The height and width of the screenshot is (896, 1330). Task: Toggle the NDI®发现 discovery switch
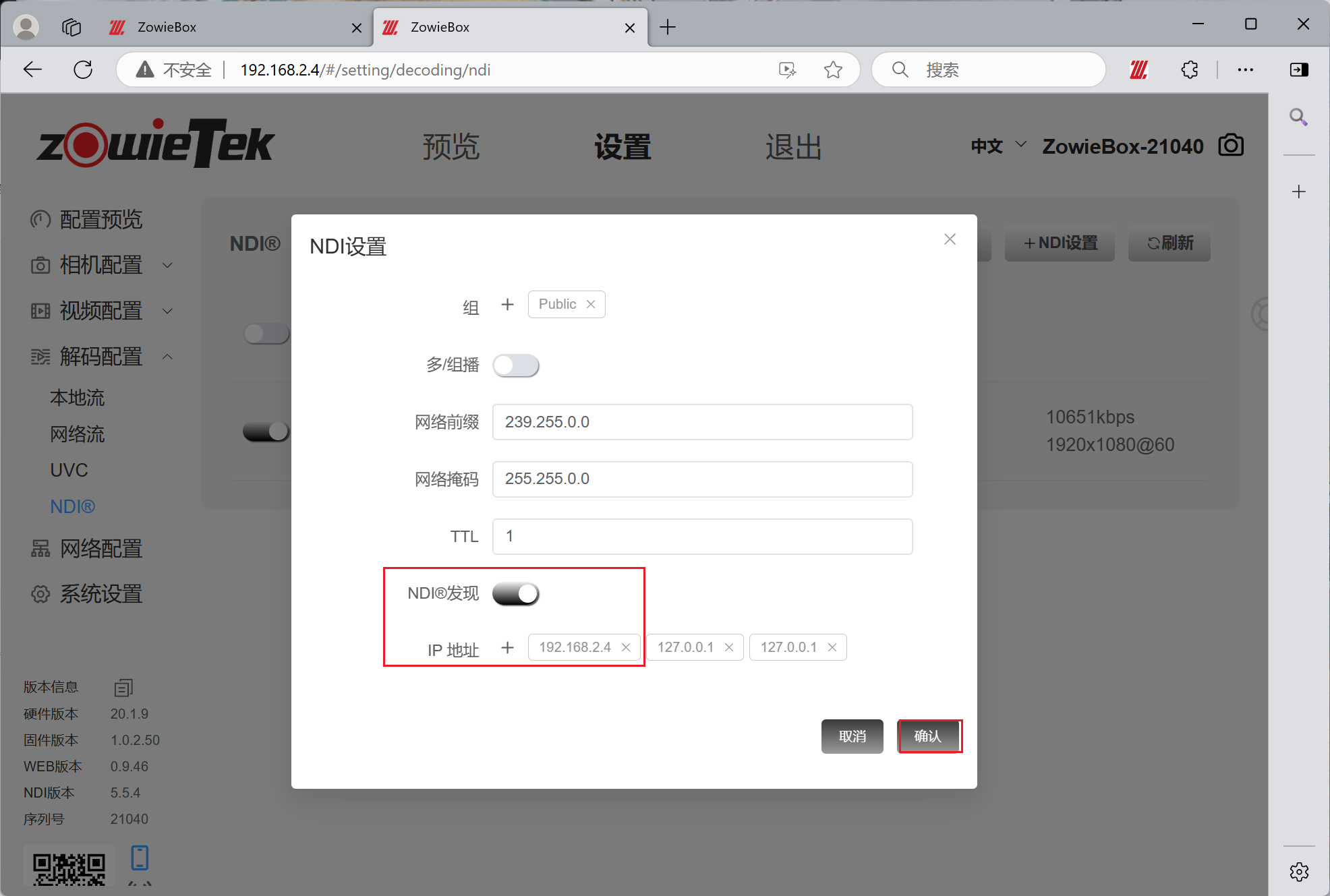click(516, 594)
